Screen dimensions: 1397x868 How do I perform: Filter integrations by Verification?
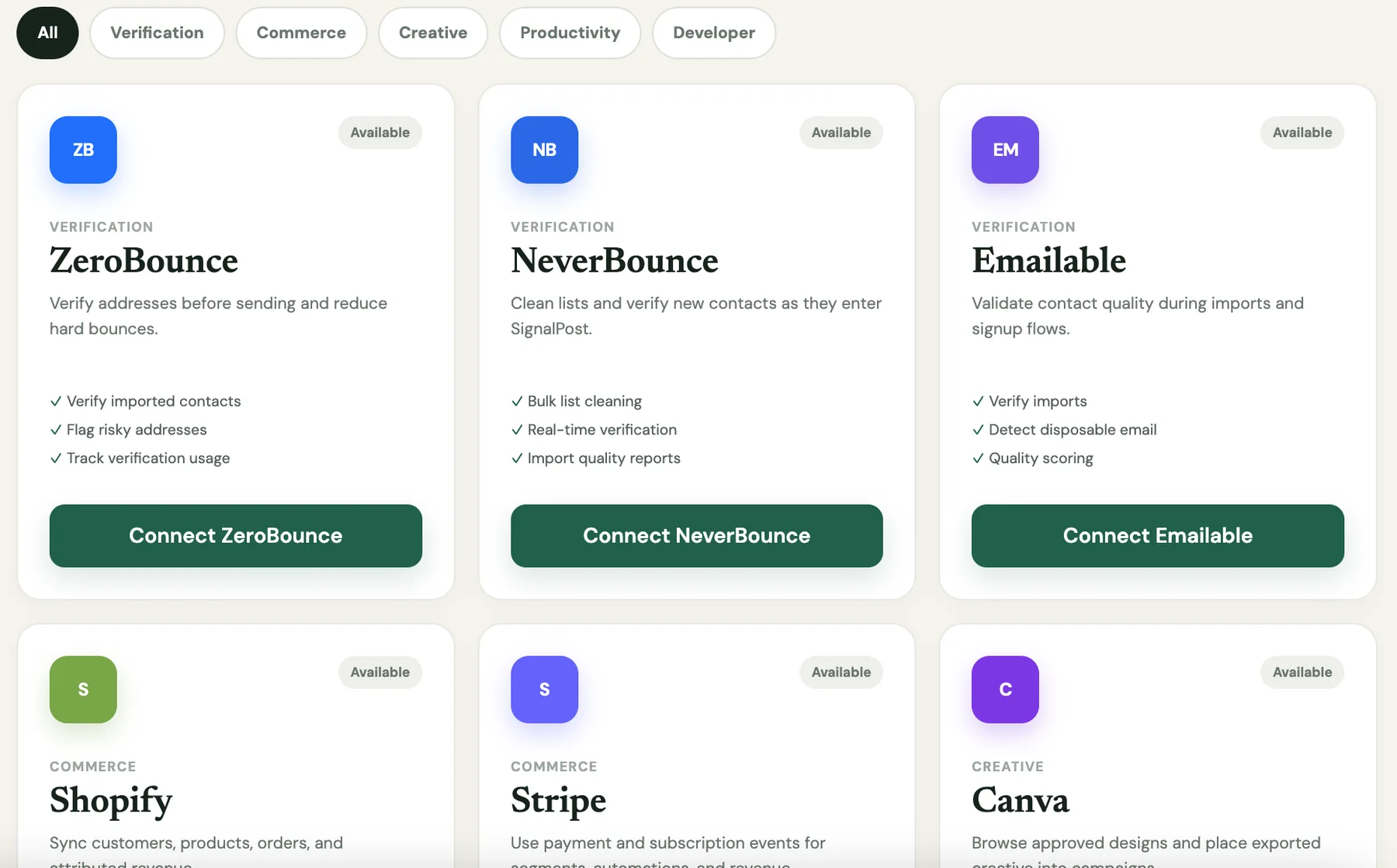click(157, 33)
